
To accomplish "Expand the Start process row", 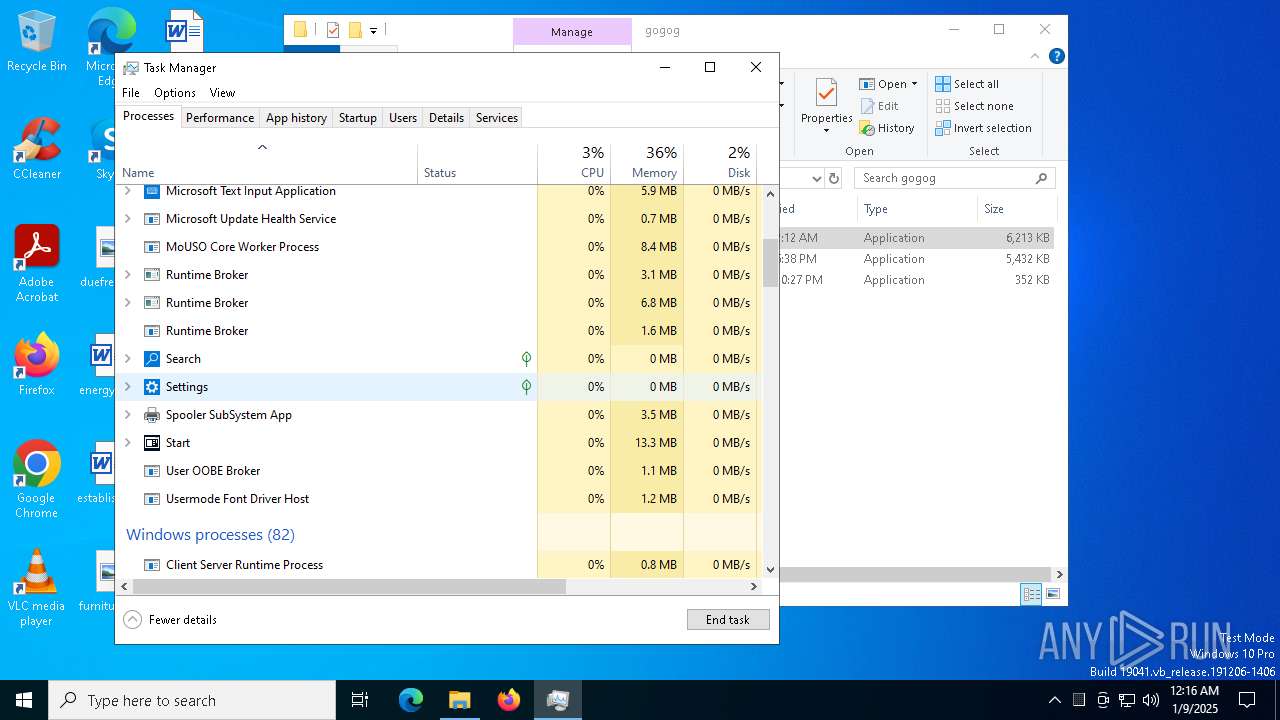I will coord(127,443).
